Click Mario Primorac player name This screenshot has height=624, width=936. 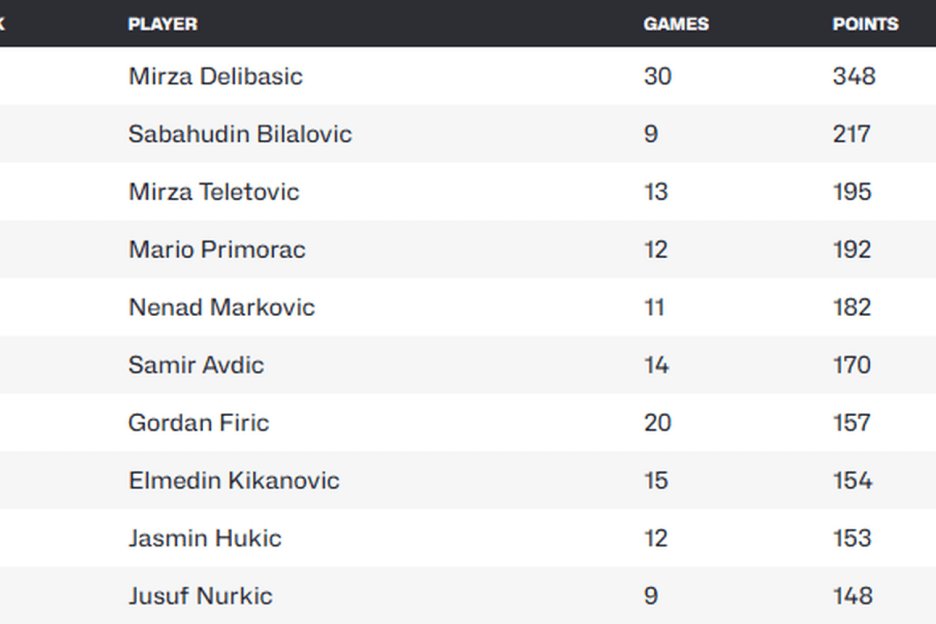click(217, 250)
